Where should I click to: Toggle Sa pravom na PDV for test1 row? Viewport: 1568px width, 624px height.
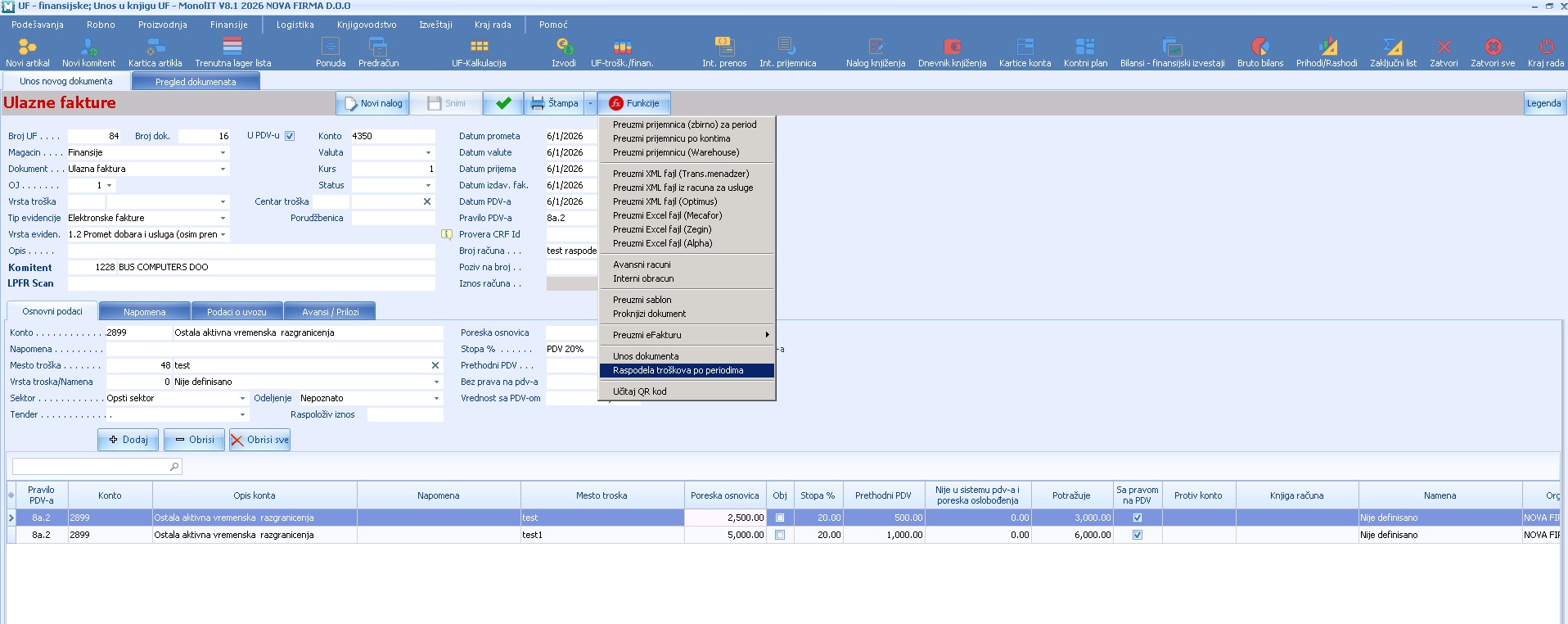1138,535
